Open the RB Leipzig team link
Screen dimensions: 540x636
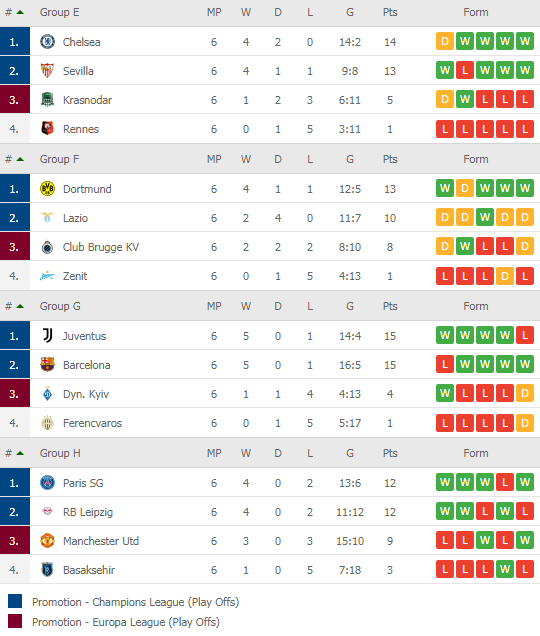pos(88,512)
